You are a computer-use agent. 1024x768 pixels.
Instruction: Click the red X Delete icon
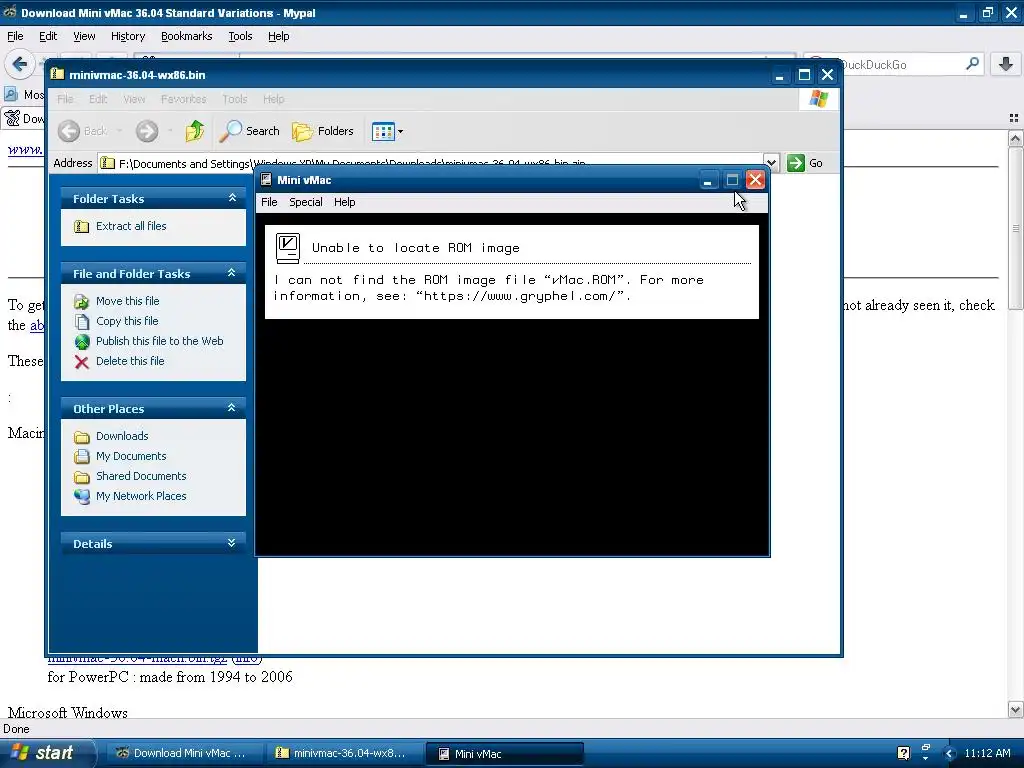point(82,362)
